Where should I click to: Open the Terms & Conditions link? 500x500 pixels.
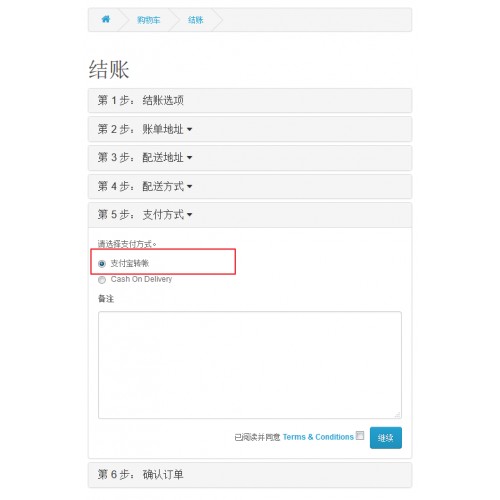pos(318,437)
